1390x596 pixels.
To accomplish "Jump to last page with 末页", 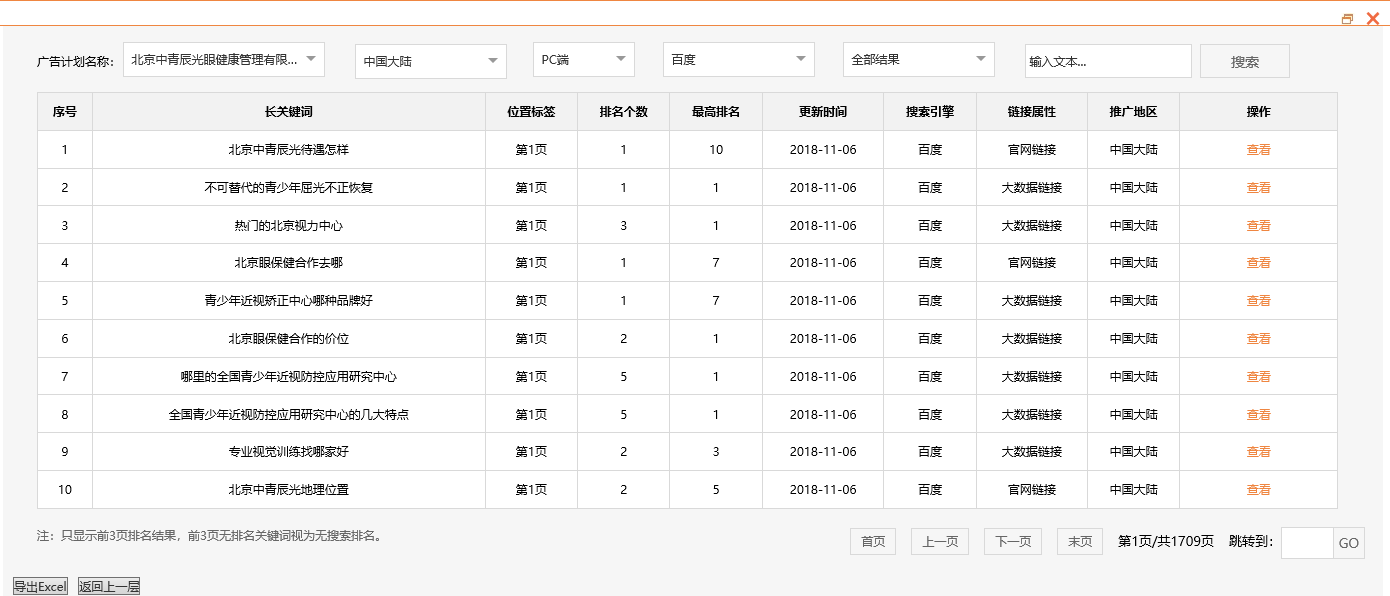I will (x=1078, y=541).
